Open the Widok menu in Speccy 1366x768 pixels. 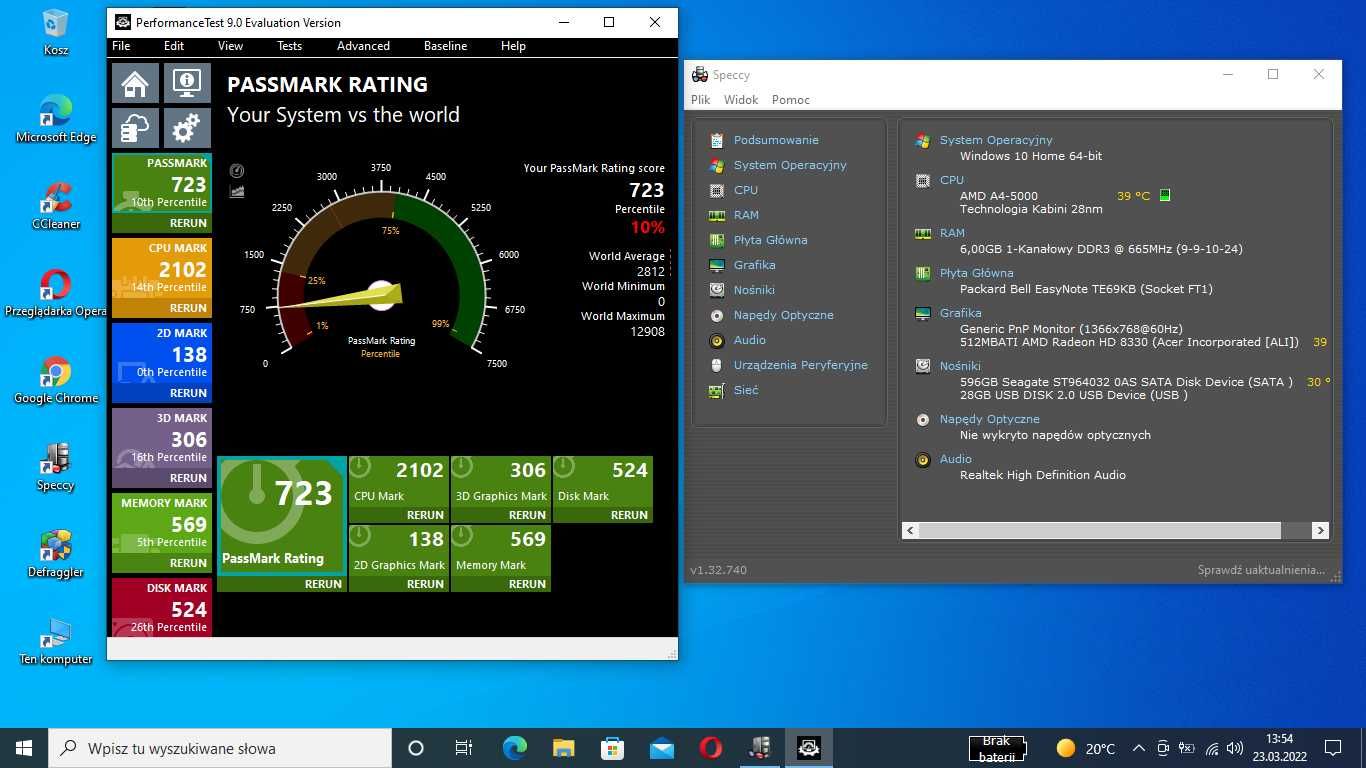741,100
